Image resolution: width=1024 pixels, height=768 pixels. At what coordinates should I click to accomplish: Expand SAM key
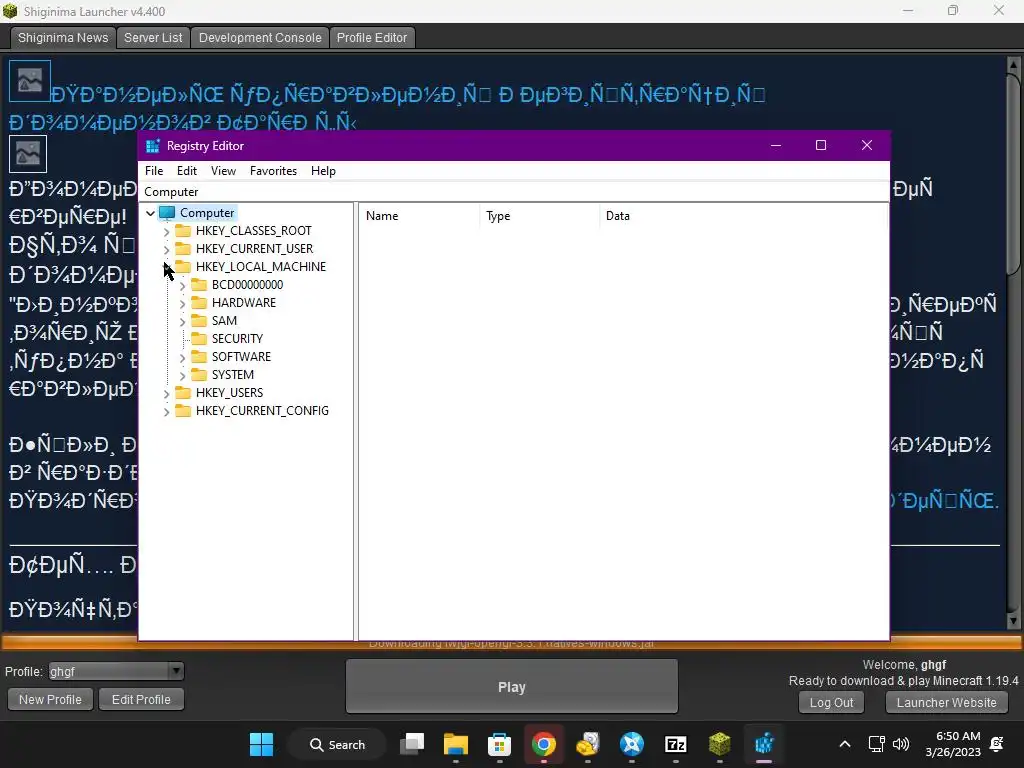coord(183,321)
